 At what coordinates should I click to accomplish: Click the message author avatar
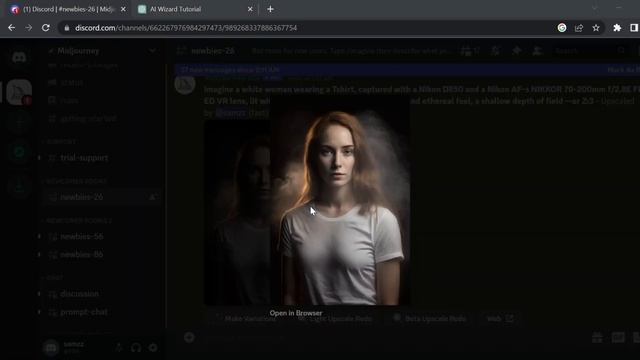184,85
